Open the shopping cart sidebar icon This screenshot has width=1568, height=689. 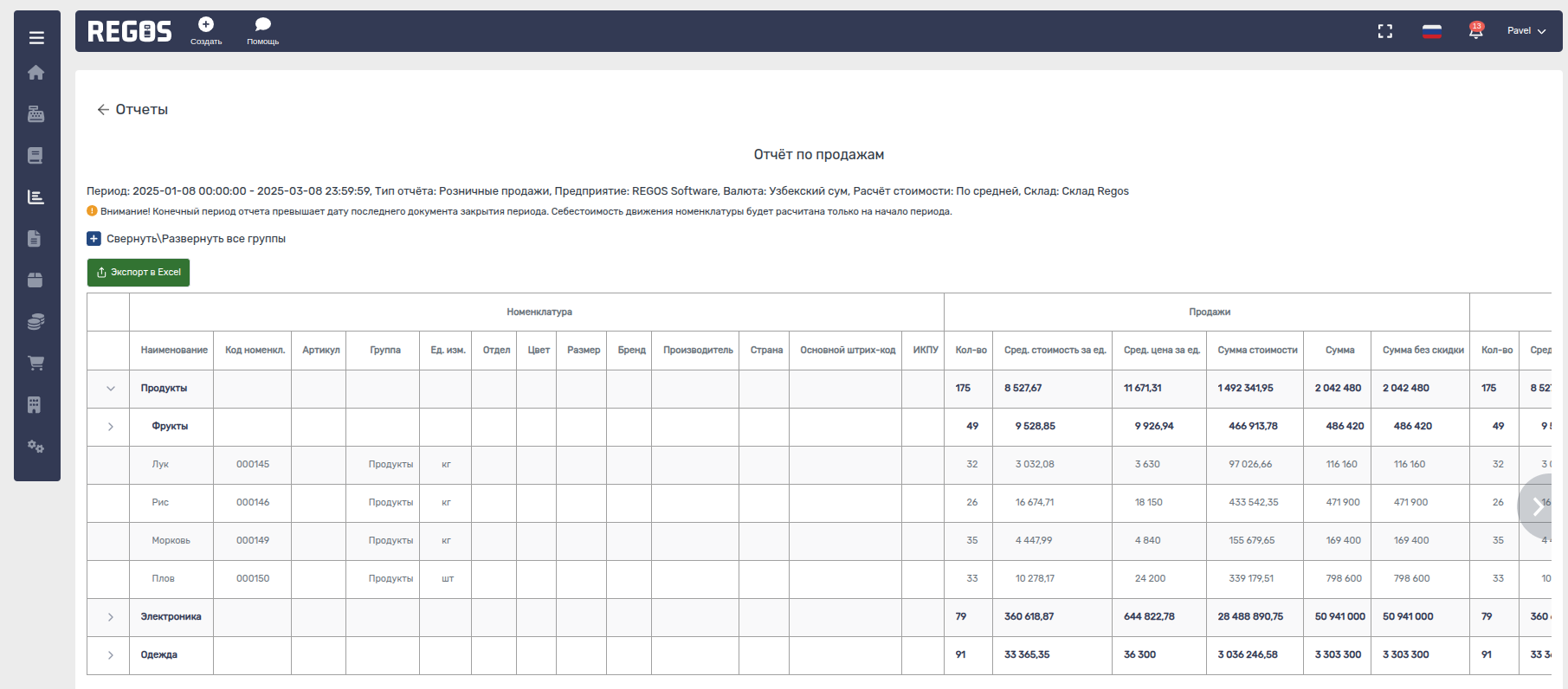tap(36, 364)
